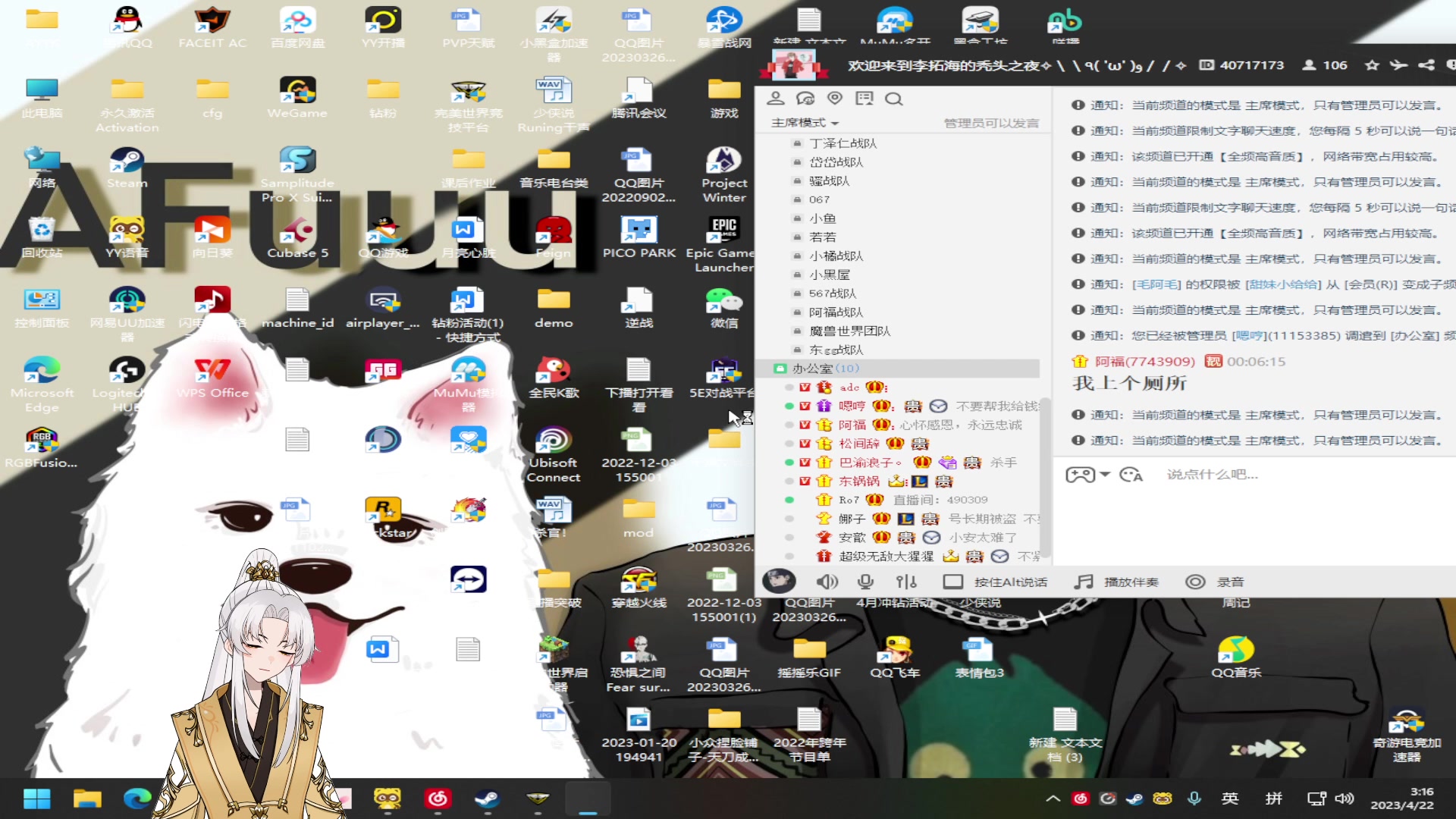Screen dimensions: 1456x819
Task: Open the chat bubble icon in YY toolbar
Action: coord(805,99)
